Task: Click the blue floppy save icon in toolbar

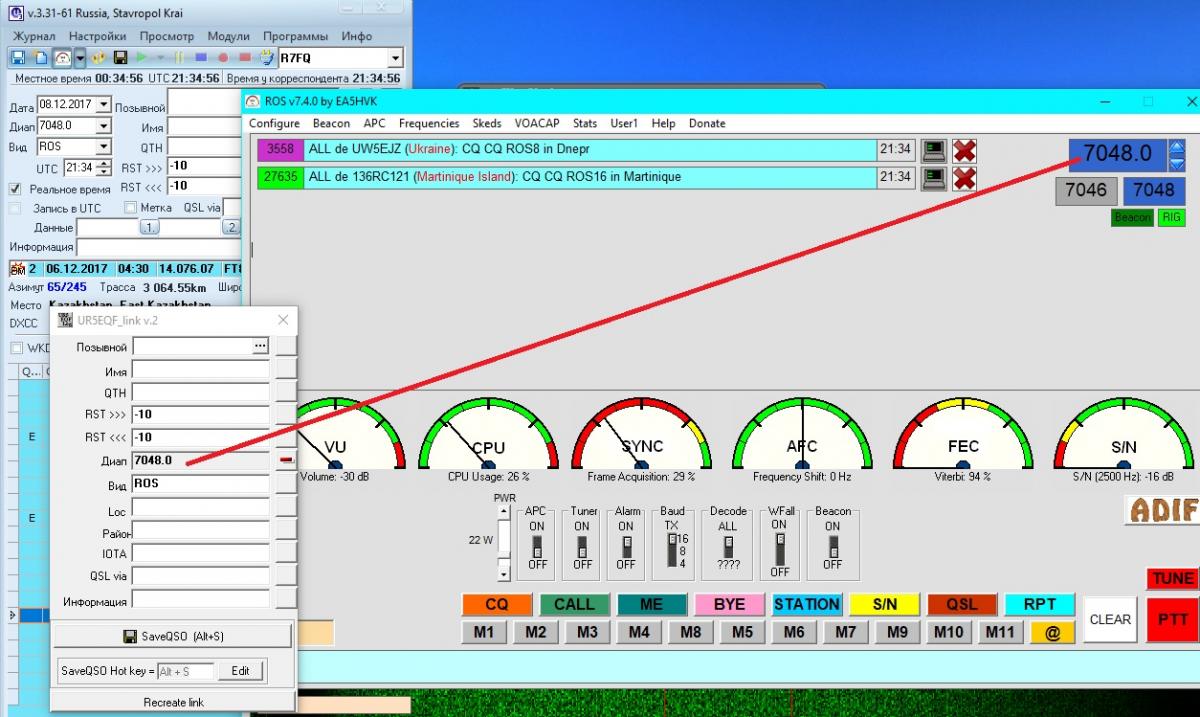Action: pos(18,58)
